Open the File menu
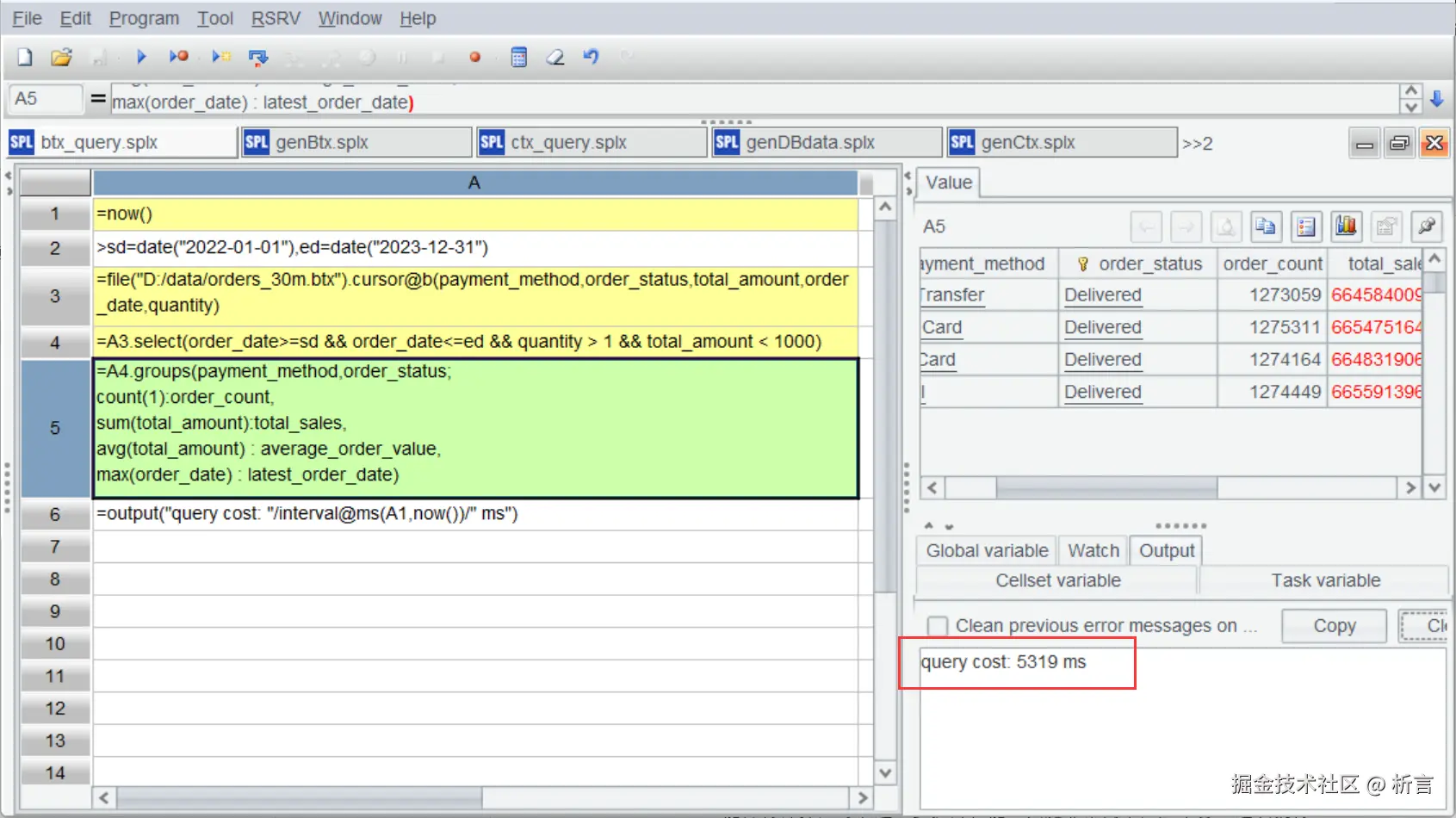Image resolution: width=1456 pixels, height=818 pixels. click(27, 18)
